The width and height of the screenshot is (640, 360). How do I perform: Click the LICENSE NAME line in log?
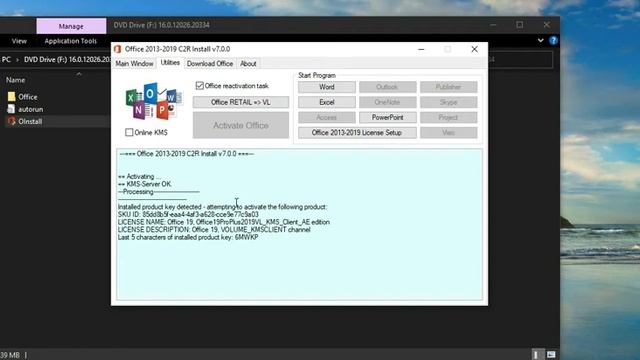224,222
